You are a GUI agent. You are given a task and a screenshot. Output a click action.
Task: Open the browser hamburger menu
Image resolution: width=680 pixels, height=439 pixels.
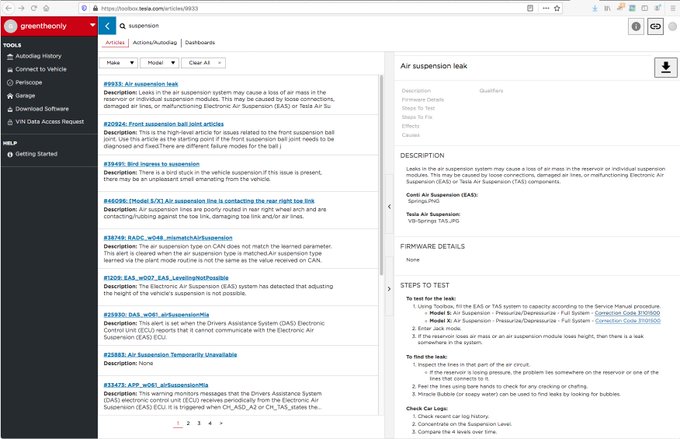pyautogui.click(x=673, y=8)
